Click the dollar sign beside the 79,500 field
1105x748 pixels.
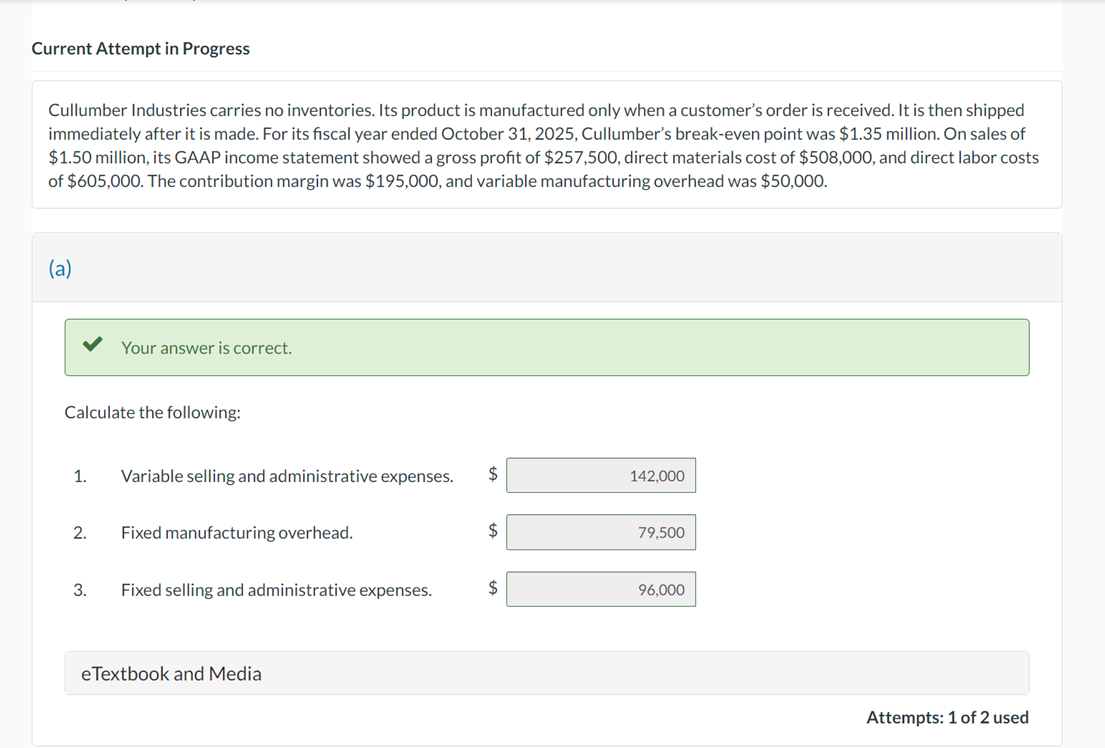pos(492,532)
